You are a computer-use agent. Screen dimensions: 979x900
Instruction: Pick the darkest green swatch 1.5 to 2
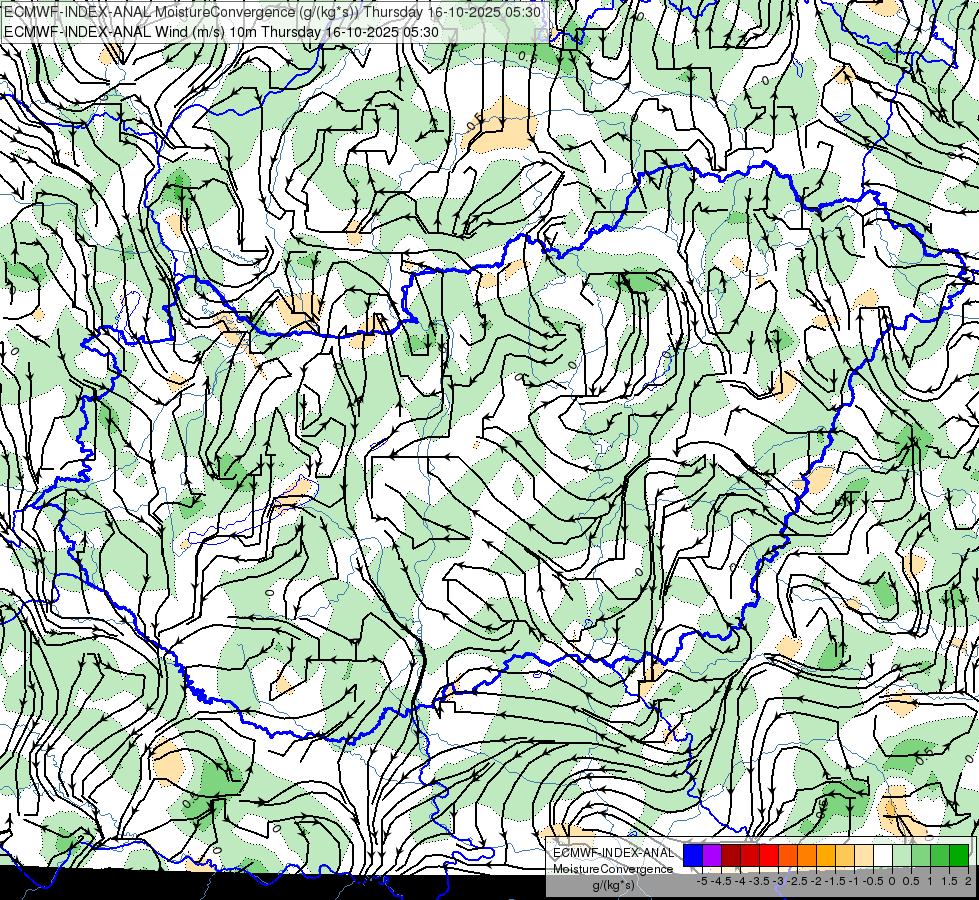coord(959,855)
